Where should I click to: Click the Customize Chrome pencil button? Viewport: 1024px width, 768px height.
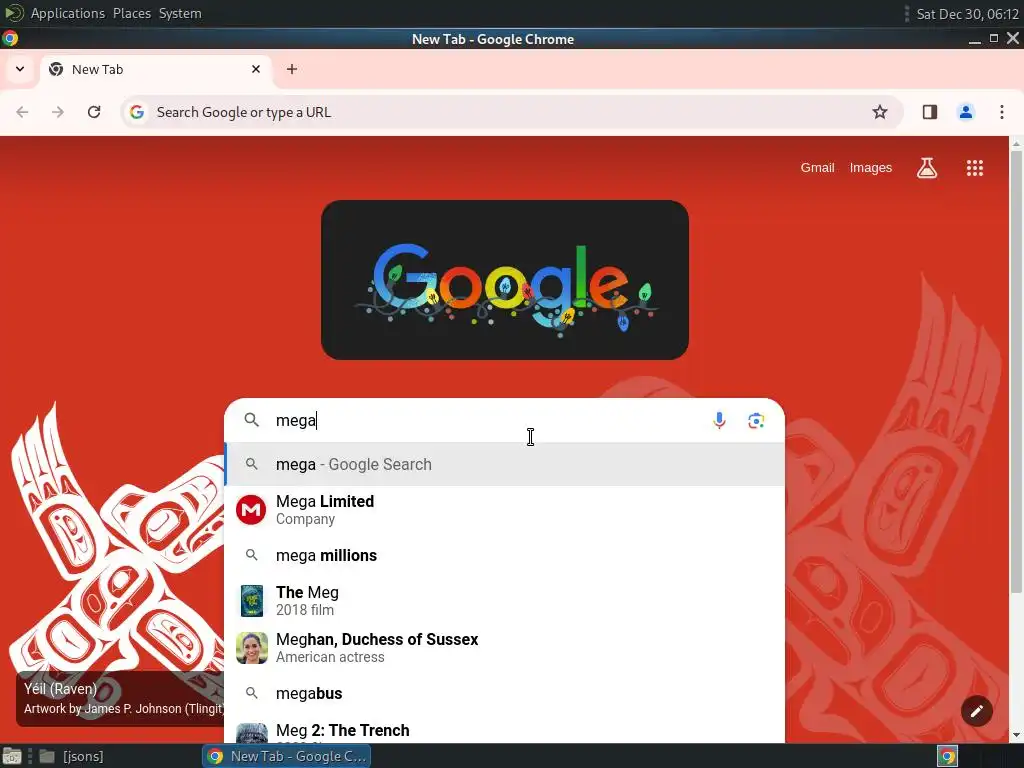click(976, 711)
